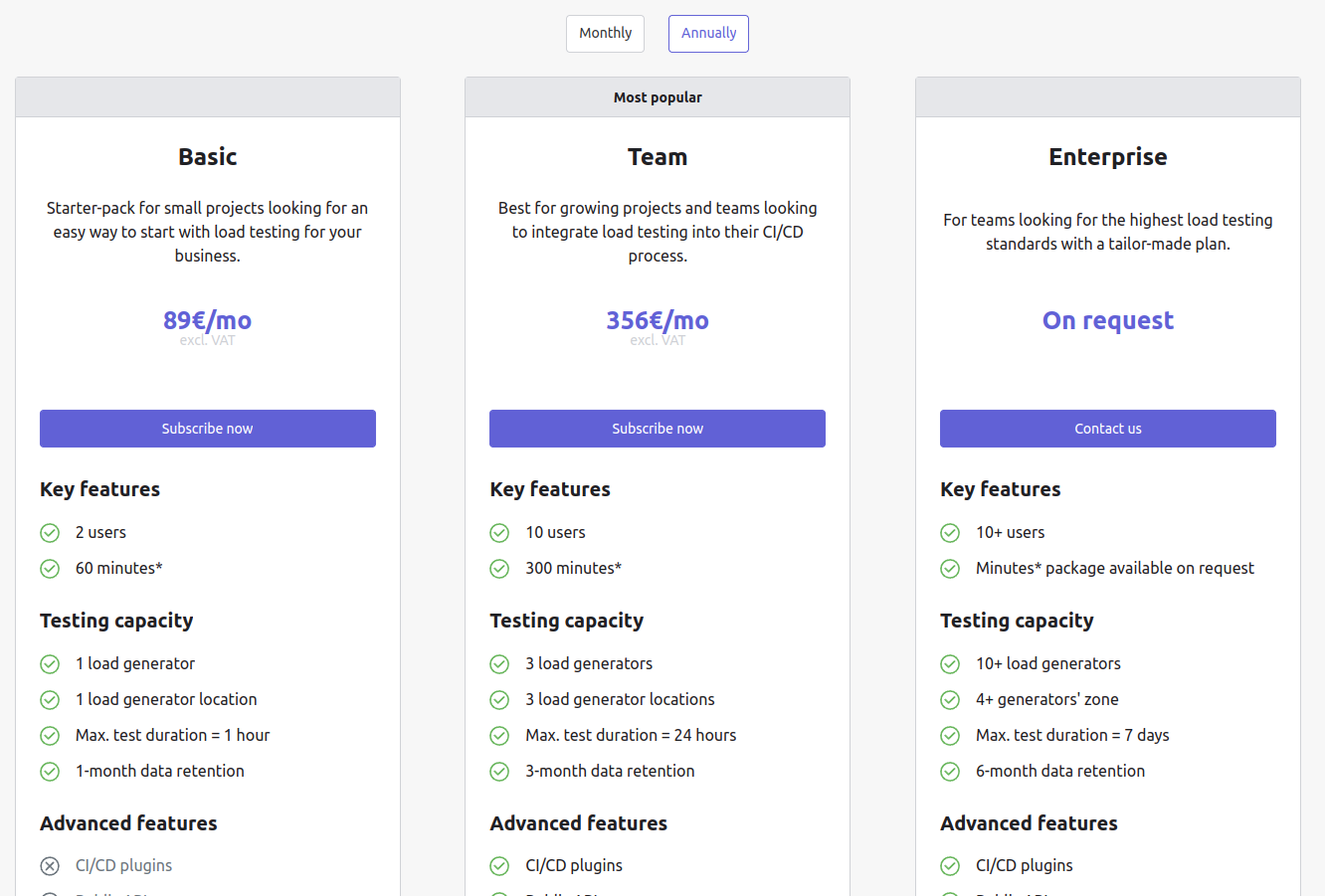This screenshot has height=896, width=1325.
Task: Click the Enterprise plan heading
Action: click(x=1107, y=157)
